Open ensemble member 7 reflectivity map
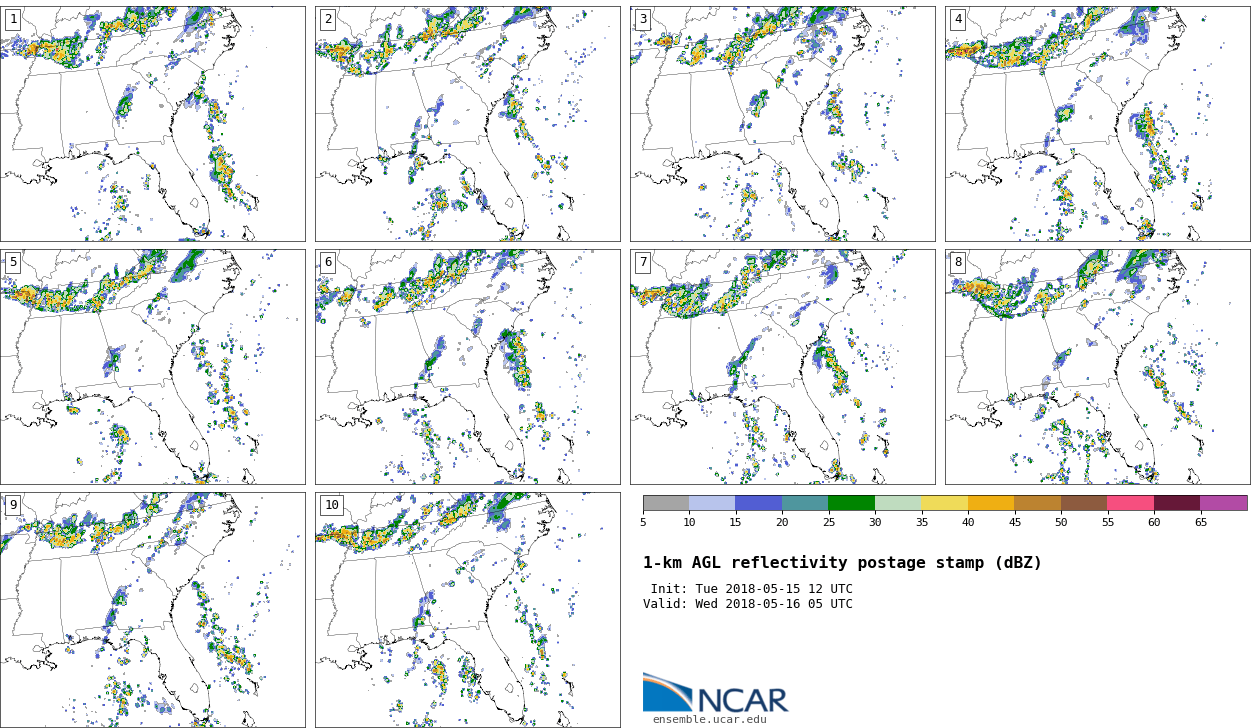 (x=782, y=367)
